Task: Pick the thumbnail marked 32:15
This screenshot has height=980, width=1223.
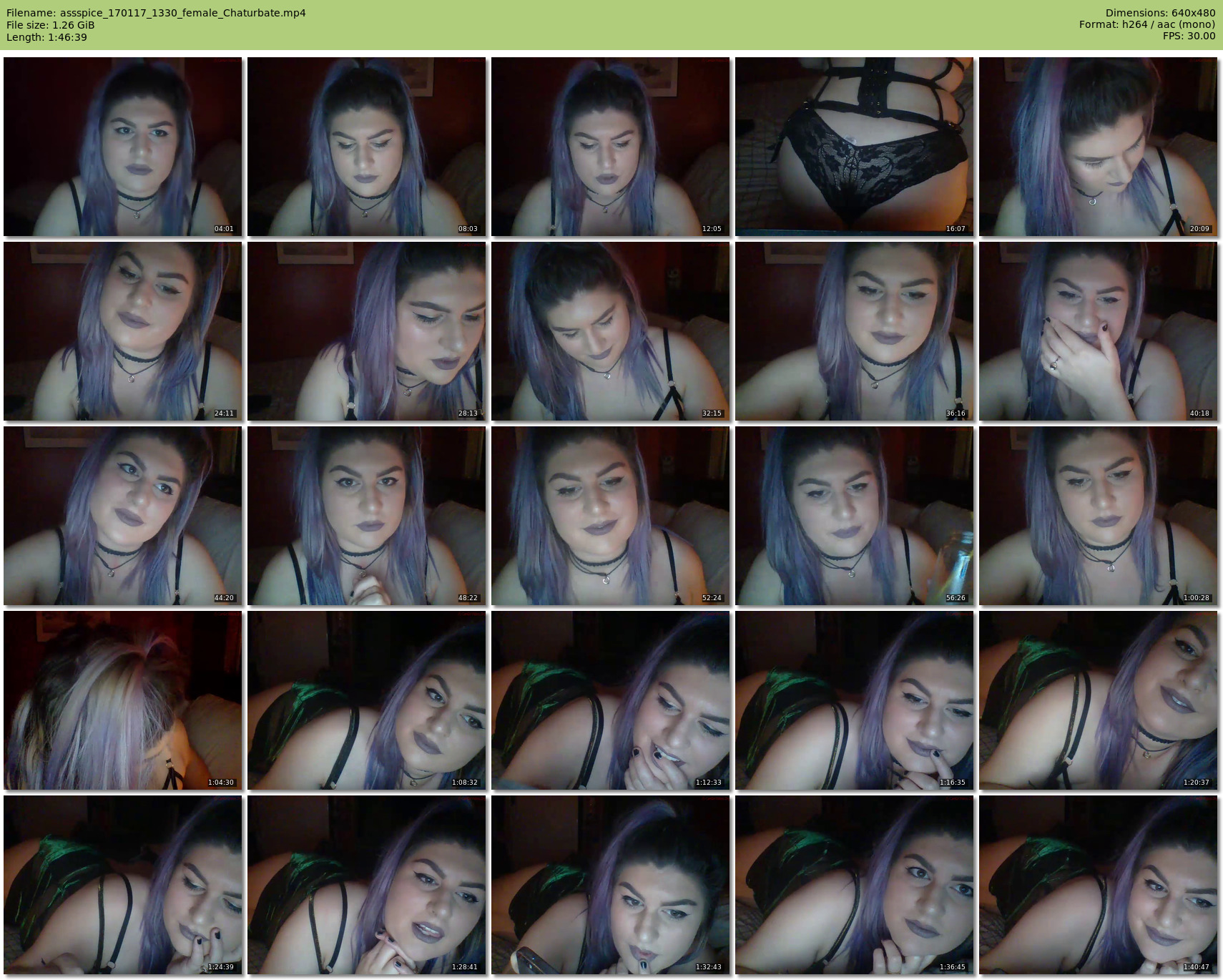Action: click(x=611, y=331)
